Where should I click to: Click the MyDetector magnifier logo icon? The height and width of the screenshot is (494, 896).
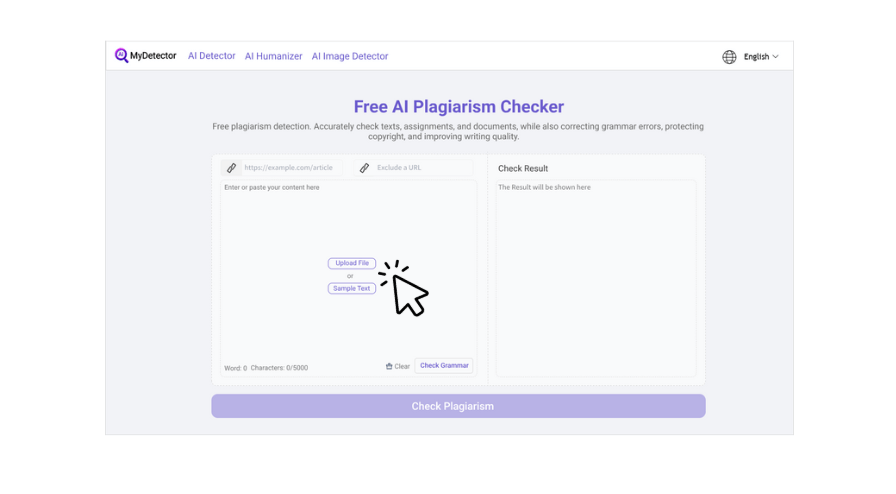point(122,56)
